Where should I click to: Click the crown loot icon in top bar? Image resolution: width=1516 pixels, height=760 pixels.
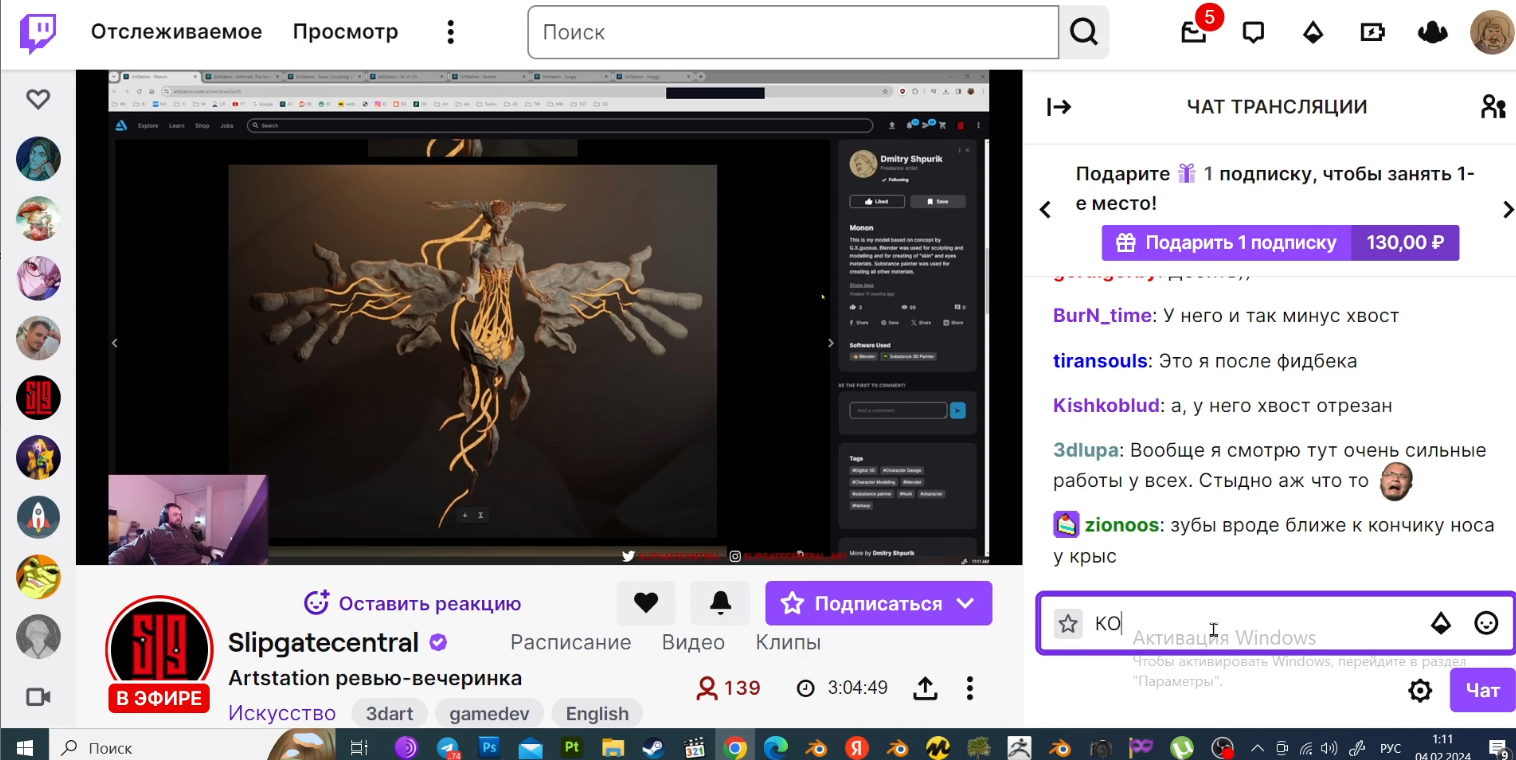[x=1433, y=32]
